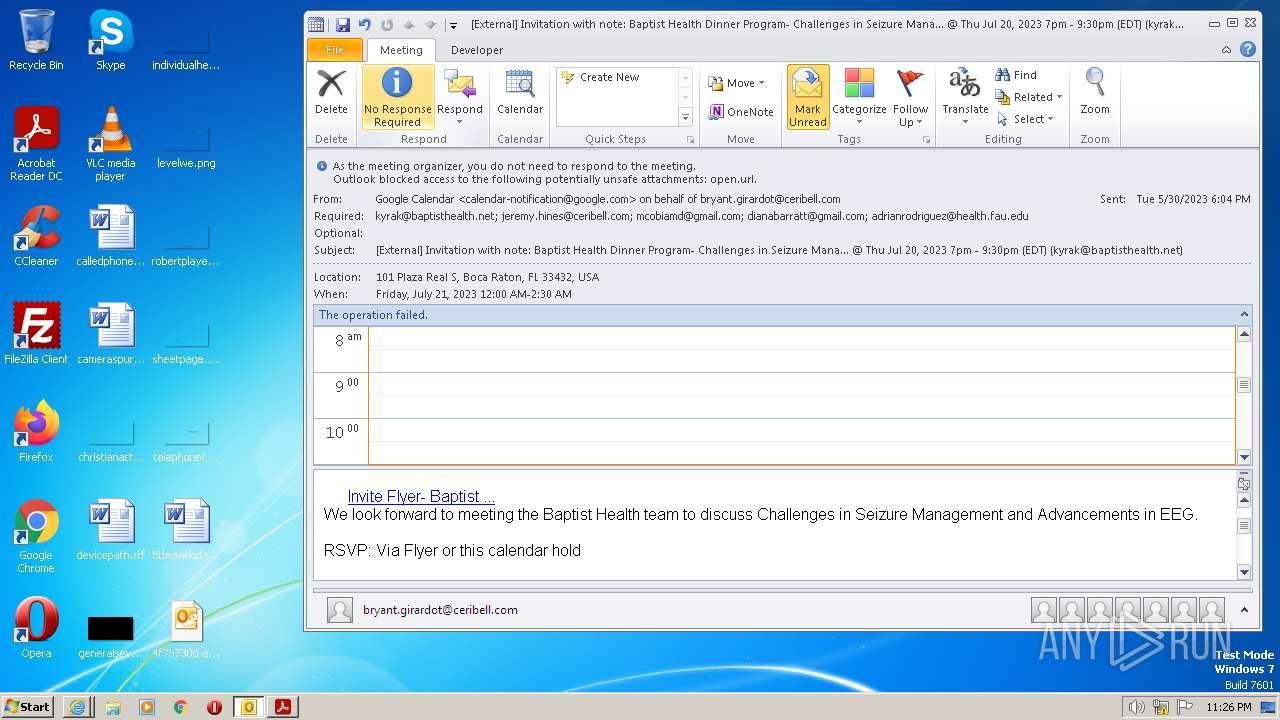Click Internet Explorer taskbar icon
Viewport: 1280px width, 720px height.
[x=77, y=707]
